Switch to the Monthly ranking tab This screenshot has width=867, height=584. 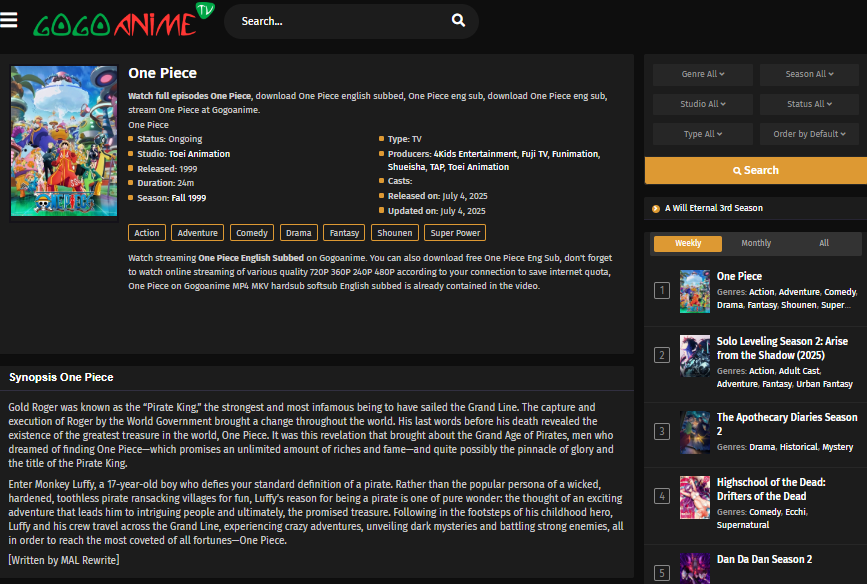pyautogui.click(x=756, y=243)
